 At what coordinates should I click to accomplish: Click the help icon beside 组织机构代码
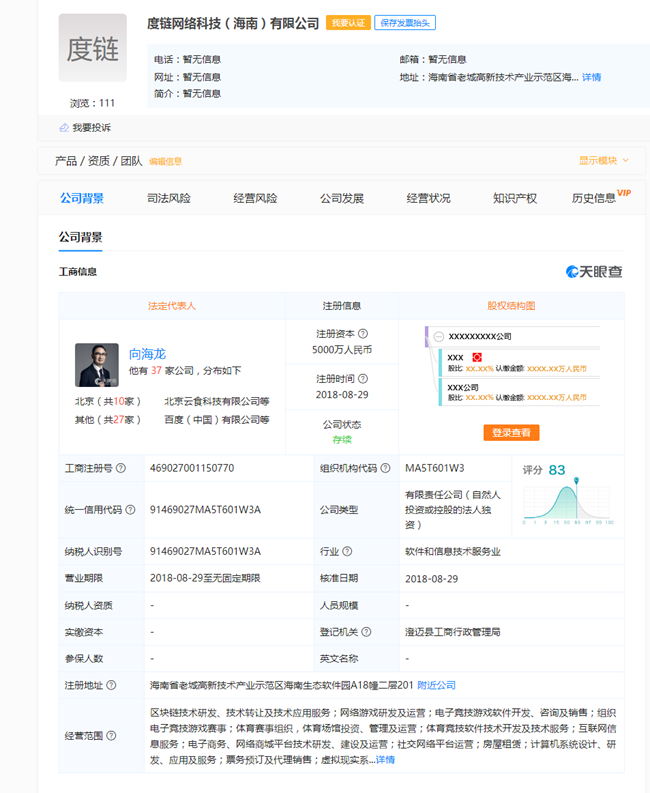pos(385,468)
